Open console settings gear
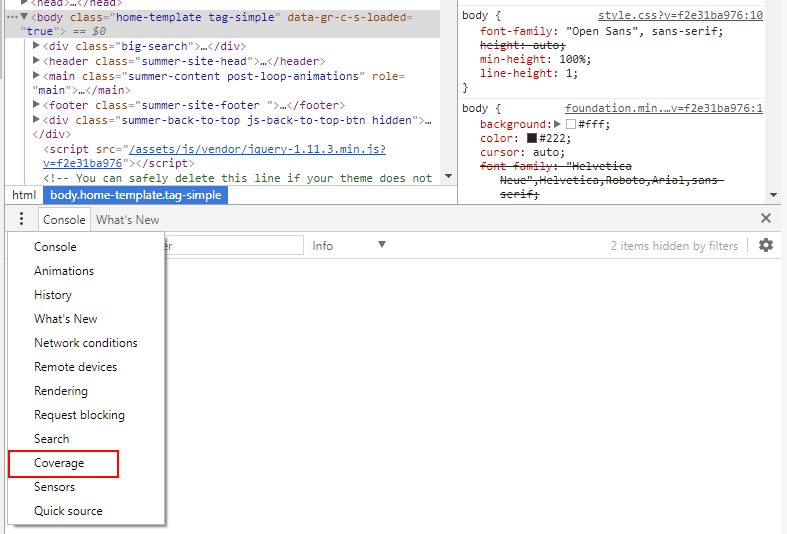787x534 pixels. (765, 245)
